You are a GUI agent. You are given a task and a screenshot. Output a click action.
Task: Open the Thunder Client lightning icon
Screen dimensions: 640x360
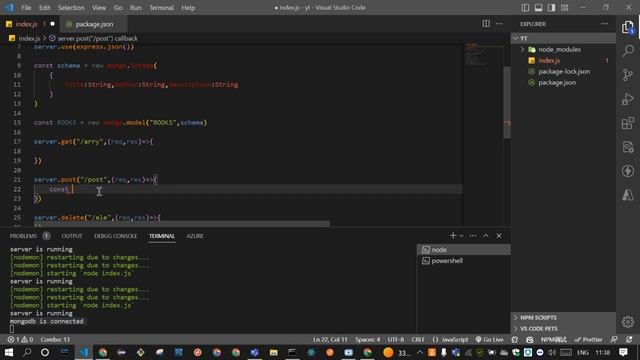click(x=628, y=171)
